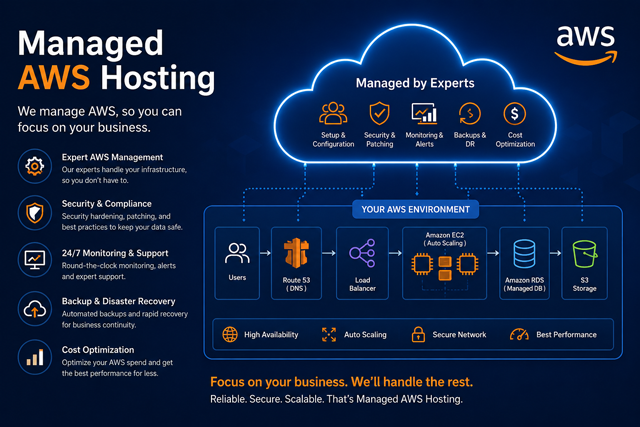Screen dimensions: 640x427
Task: Click the Users icon in the environment
Action: tap(237, 254)
